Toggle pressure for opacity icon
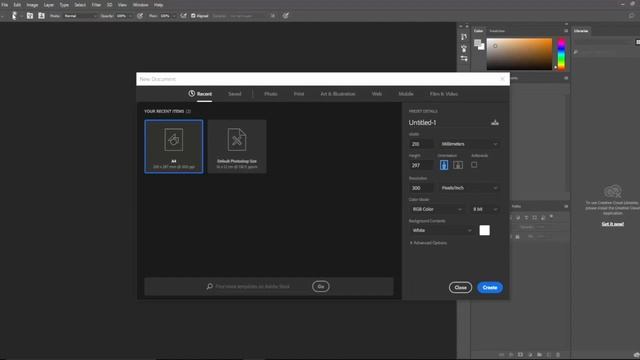 [140, 16]
